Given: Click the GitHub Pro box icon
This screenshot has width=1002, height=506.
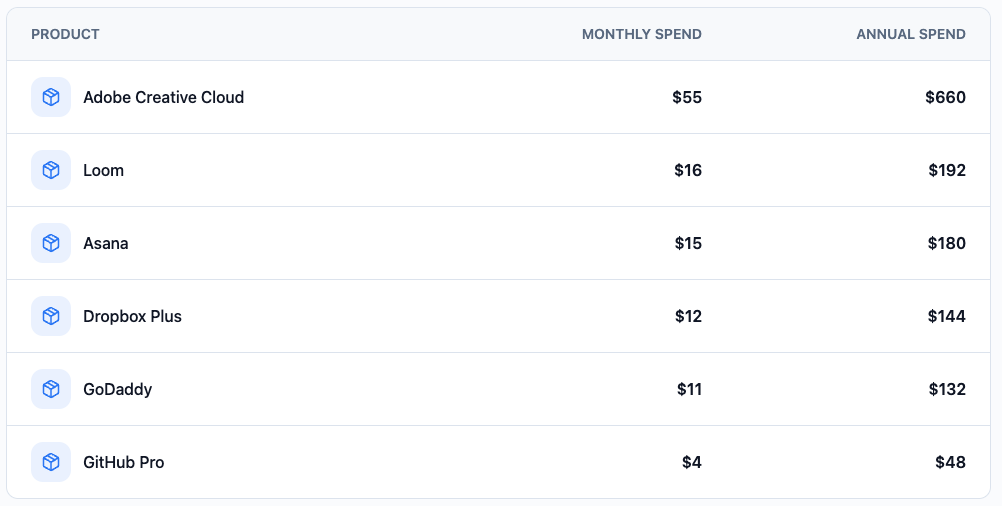Looking at the screenshot, I should point(51,462).
